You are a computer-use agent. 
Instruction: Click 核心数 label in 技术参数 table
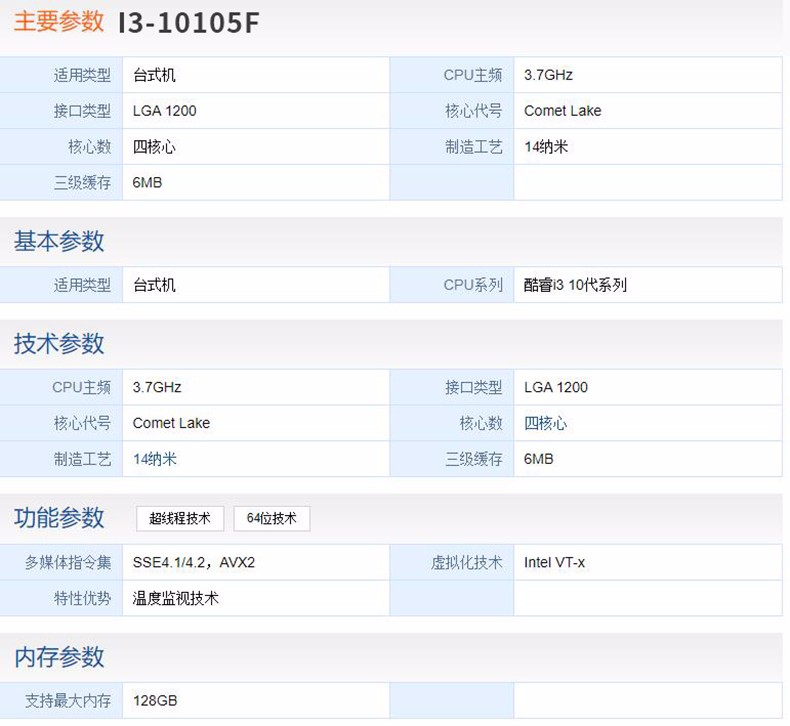[x=481, y=423]
